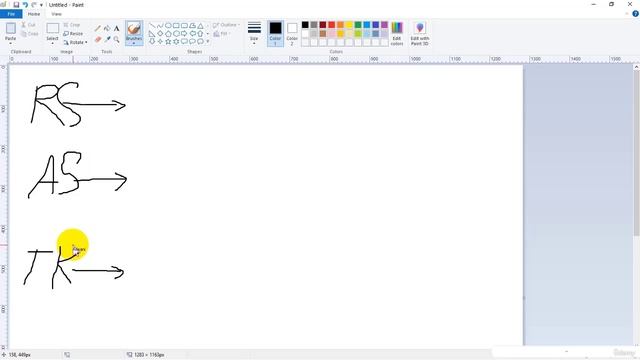Choose the Hexagon shape
This screenshot has height=360, width=640.
pos(176,33)
